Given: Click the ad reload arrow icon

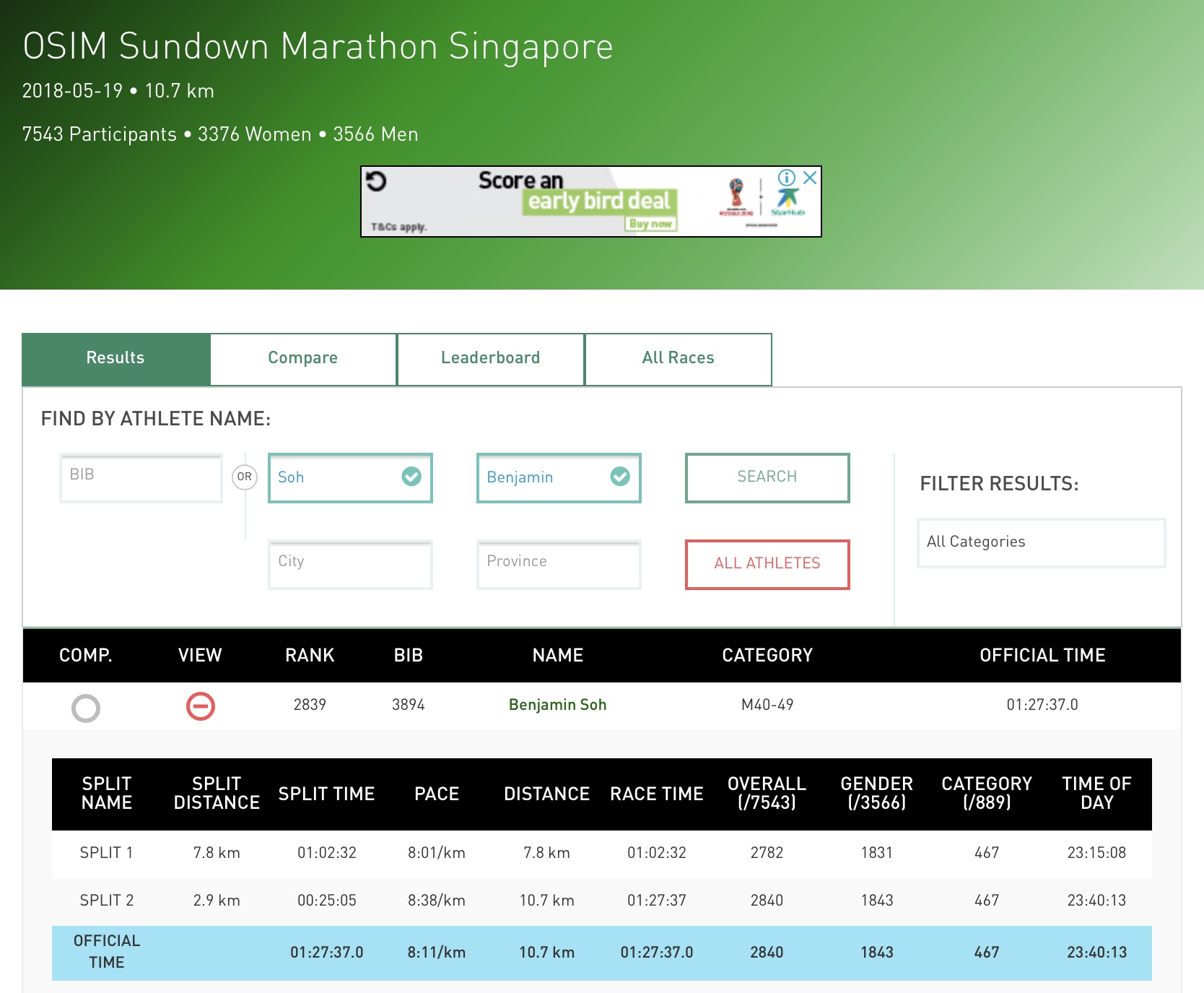Looking at the screenshot, I should 376,181.
